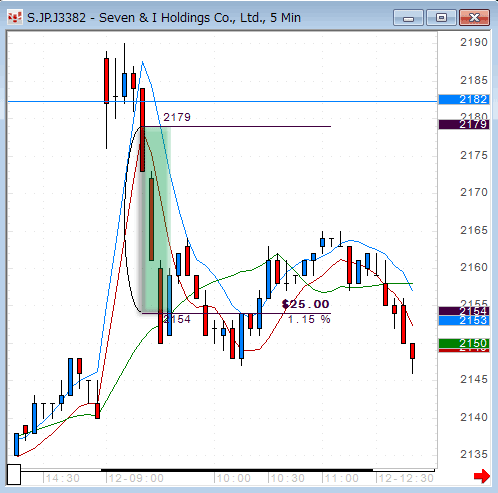Viewport: 498px width, 493px height.
Task: Click the 2190 price axis label
Action: click(x=474, y=42)
